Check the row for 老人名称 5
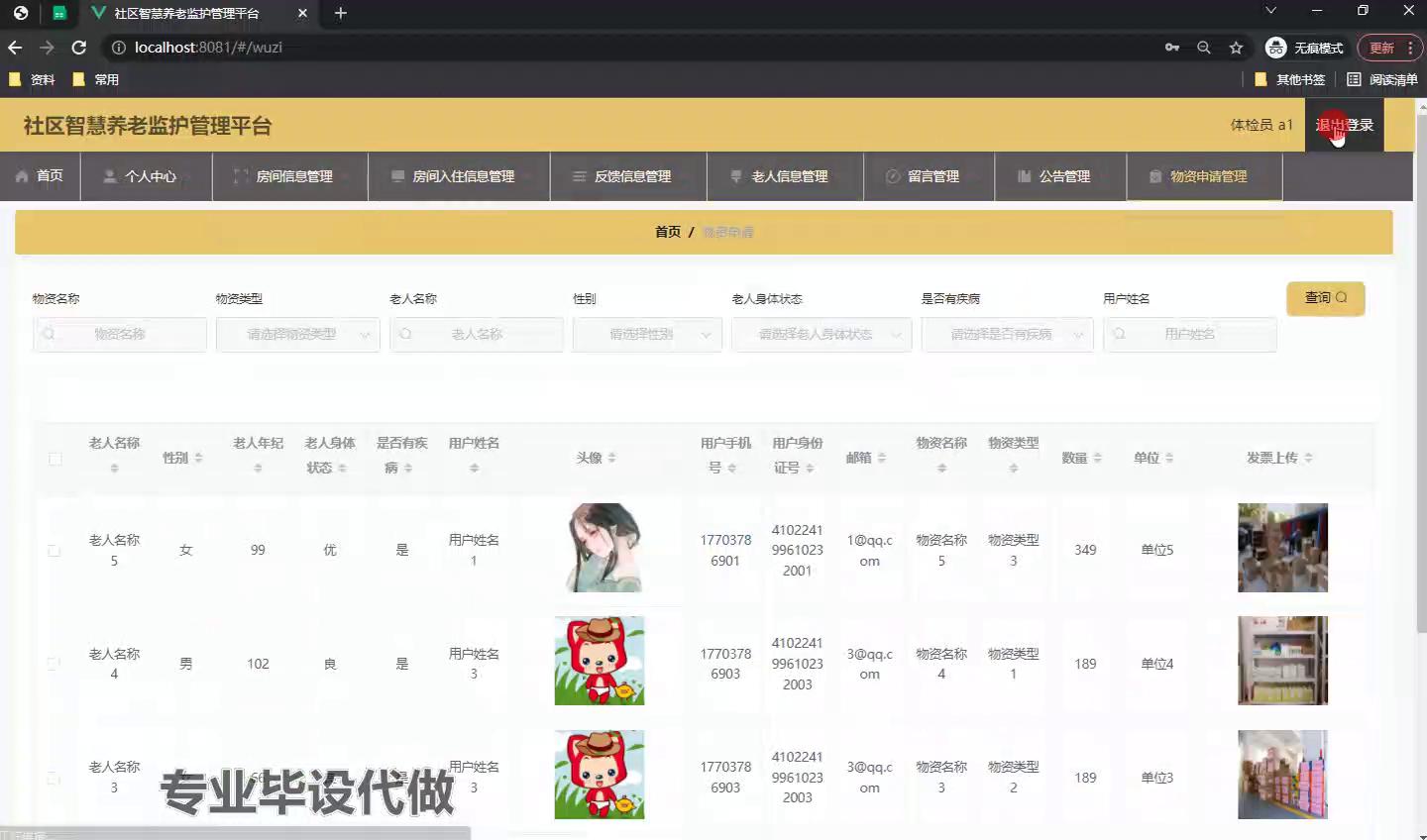Viewport: 1427px width, 840px height. pos(55,551)
